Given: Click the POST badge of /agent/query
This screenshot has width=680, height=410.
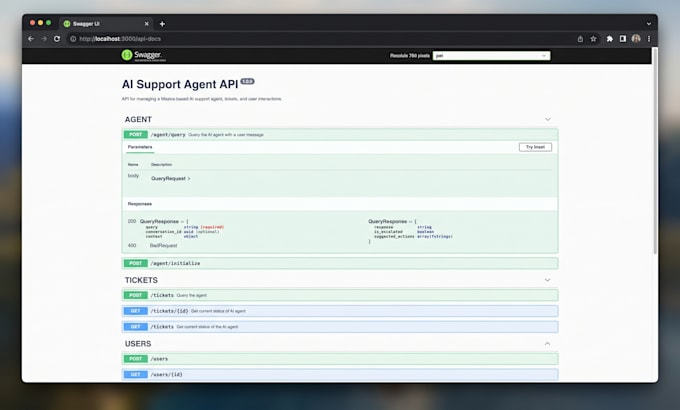Looking at the screenshot, I should pyautogui.click(x=136, y=134).
